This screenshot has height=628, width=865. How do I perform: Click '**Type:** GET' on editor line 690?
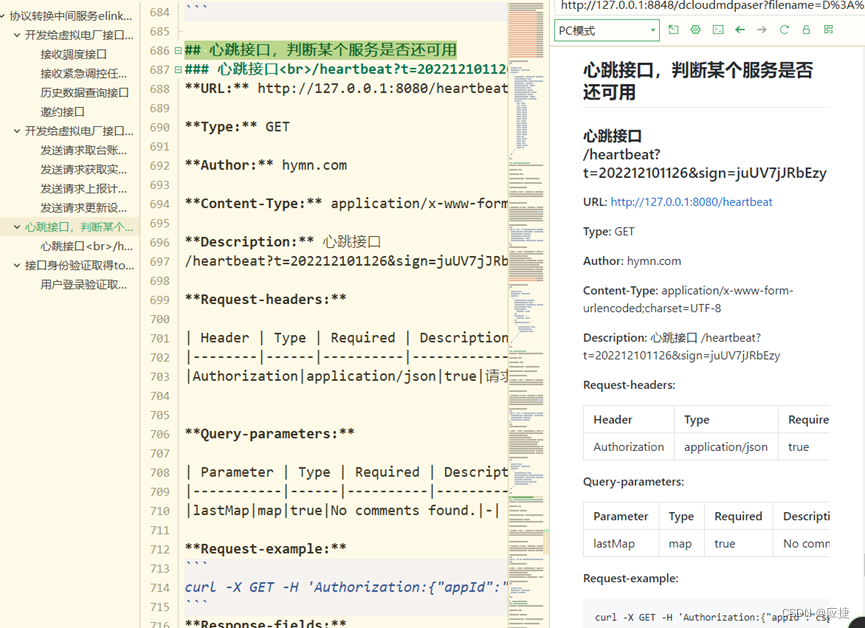237,127
